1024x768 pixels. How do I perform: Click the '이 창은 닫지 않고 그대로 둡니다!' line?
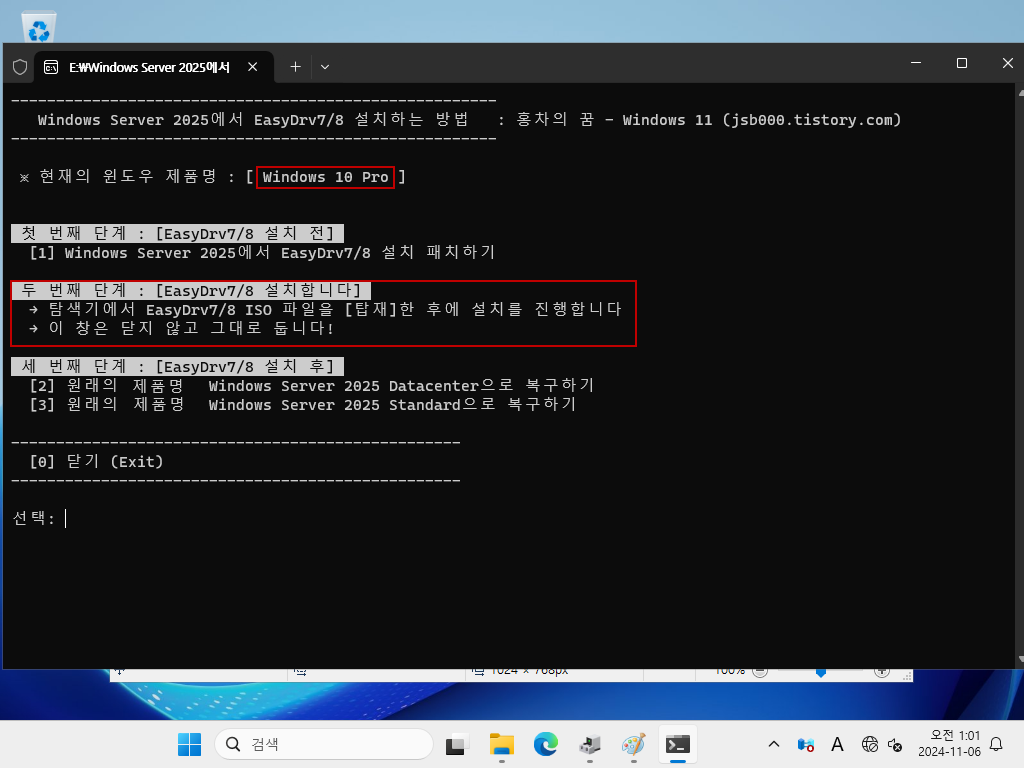[182, 328]
